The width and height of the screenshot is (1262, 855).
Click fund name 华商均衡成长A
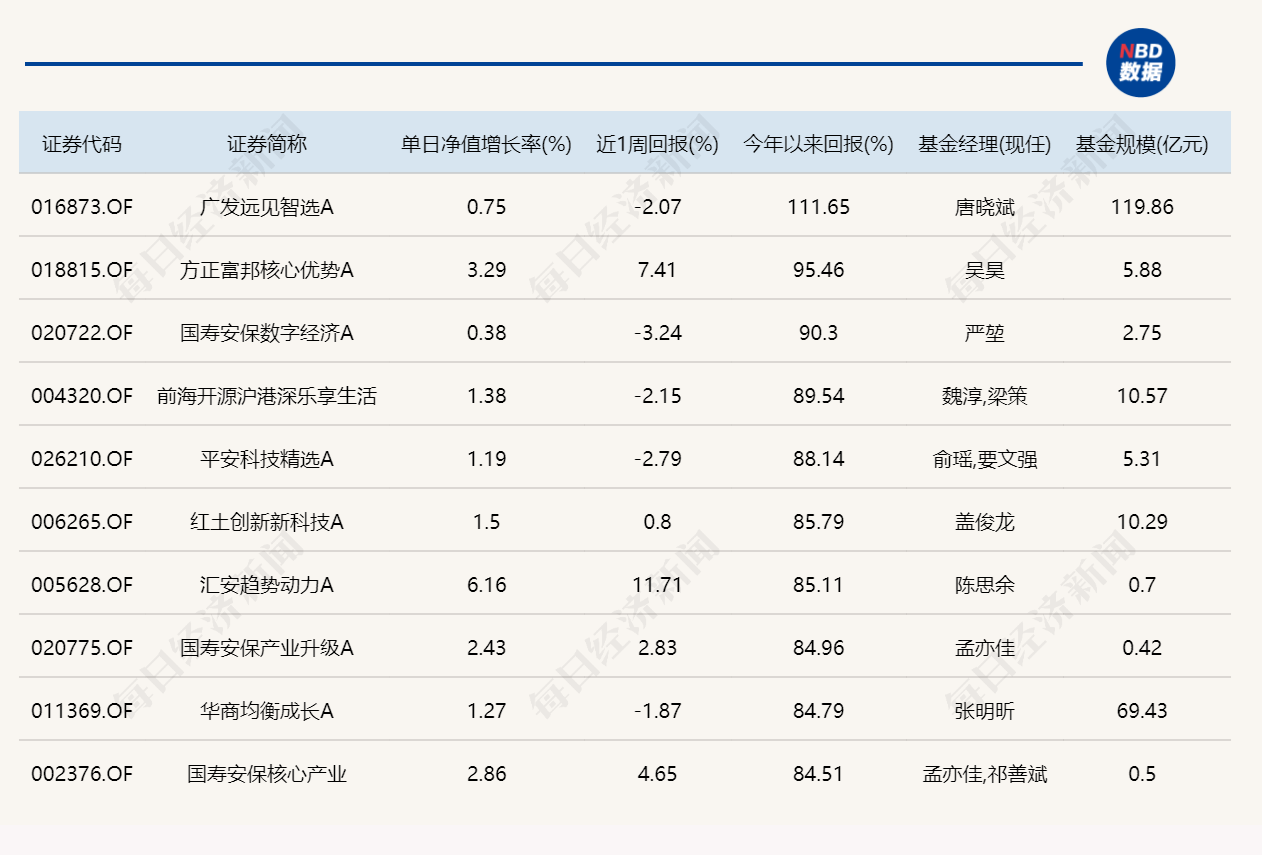267,711
